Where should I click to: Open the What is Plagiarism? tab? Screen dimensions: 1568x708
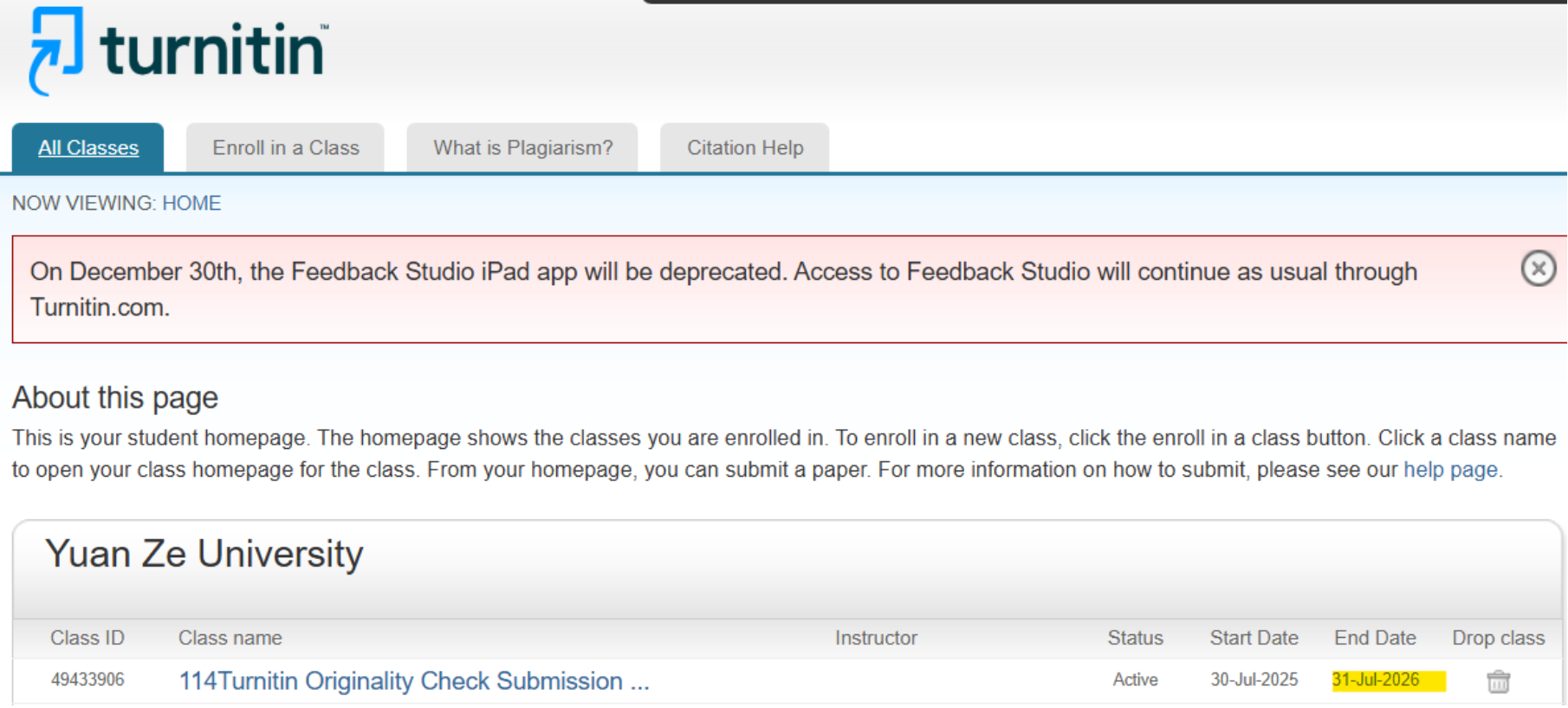coord(522,148)
